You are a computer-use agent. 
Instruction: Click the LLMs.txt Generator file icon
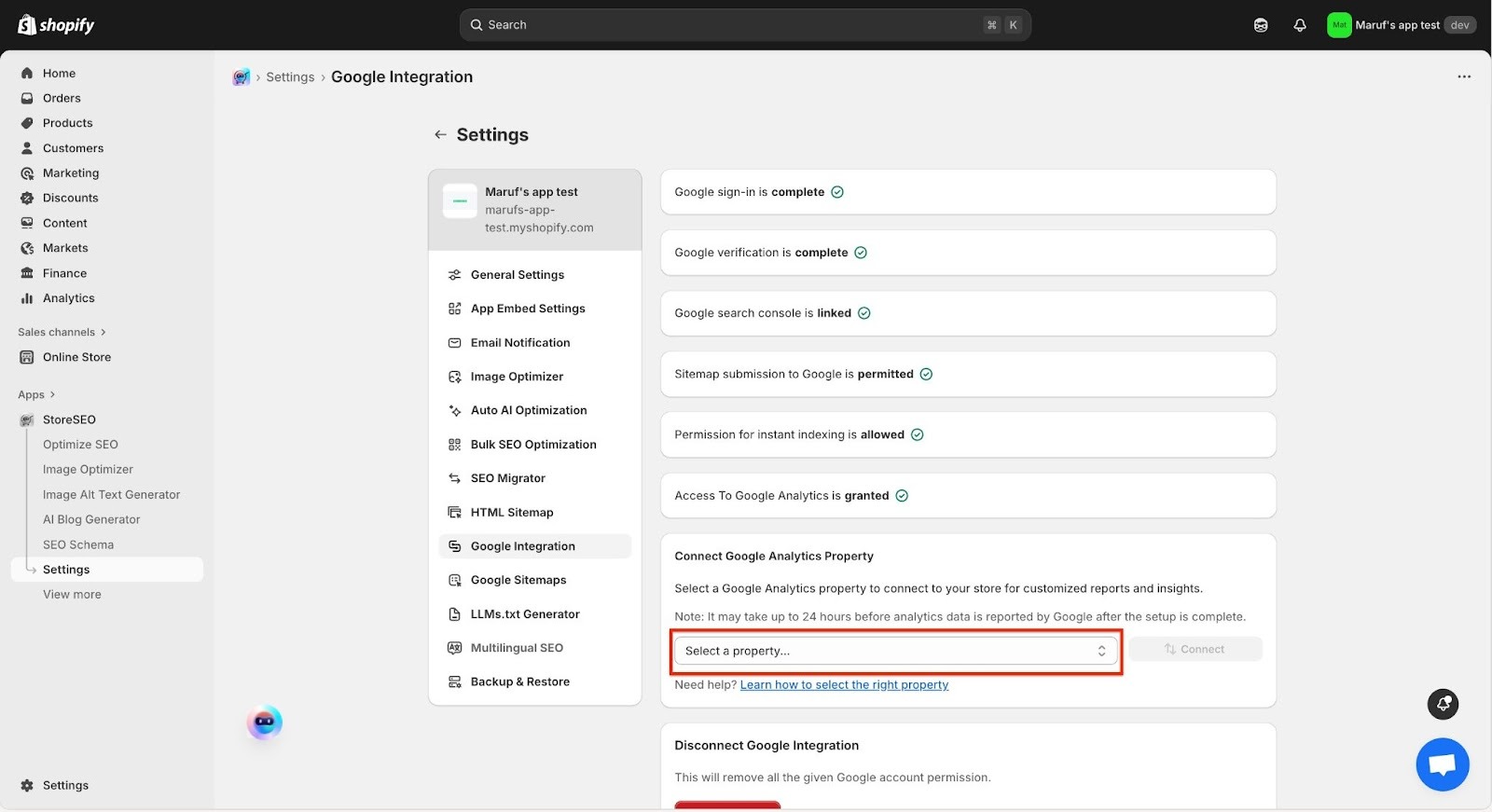click(x=455, y=614)
